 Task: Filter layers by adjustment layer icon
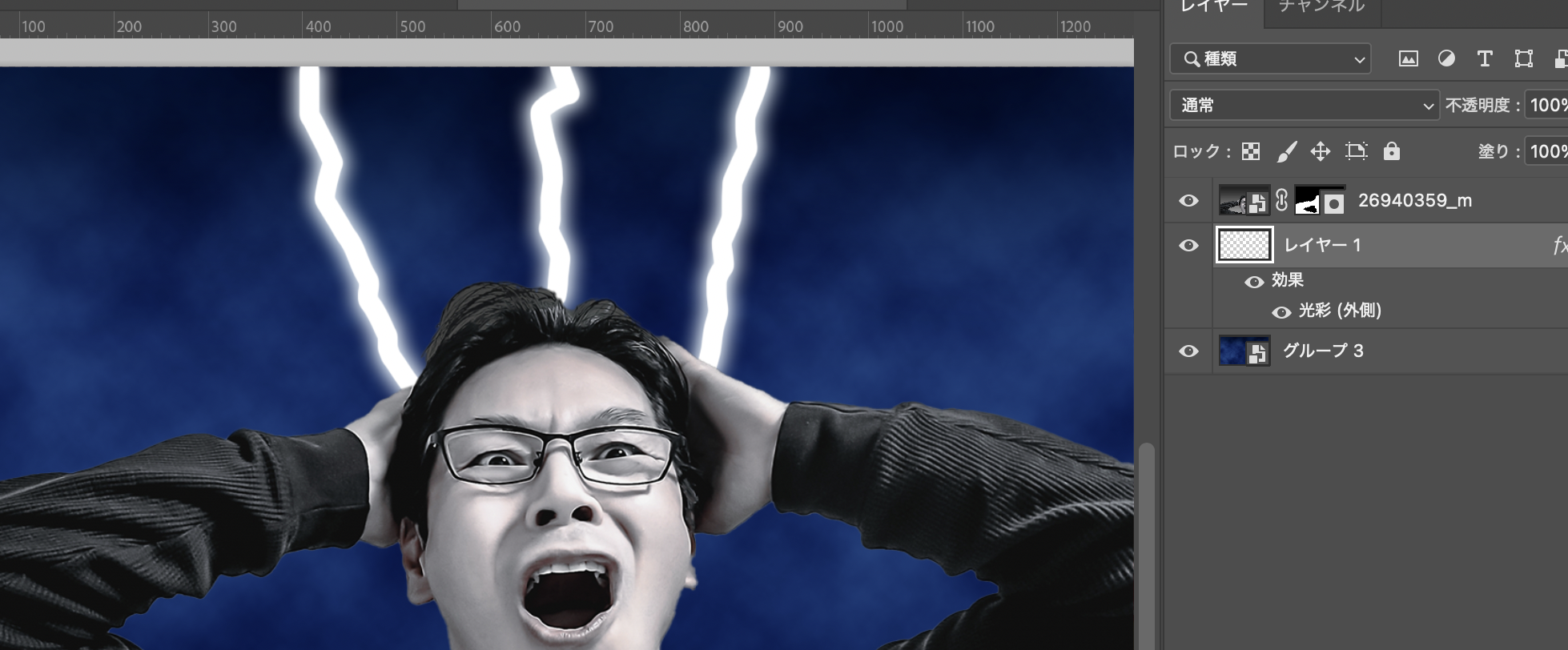1446,58
